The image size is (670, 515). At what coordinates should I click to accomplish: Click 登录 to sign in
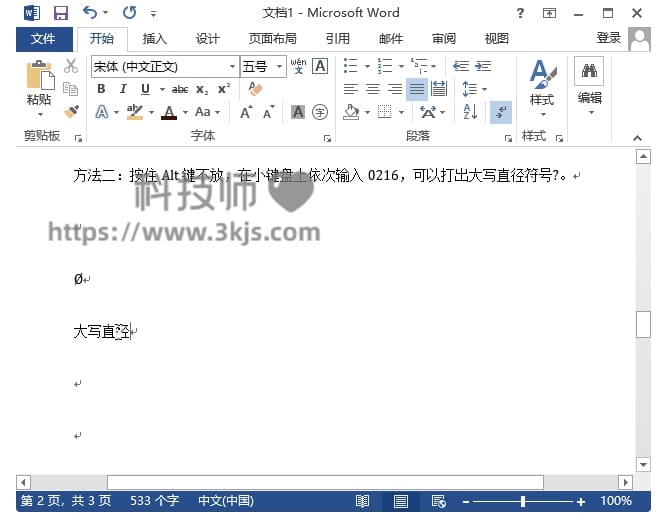pyautogui.click(x=608, y=38)
